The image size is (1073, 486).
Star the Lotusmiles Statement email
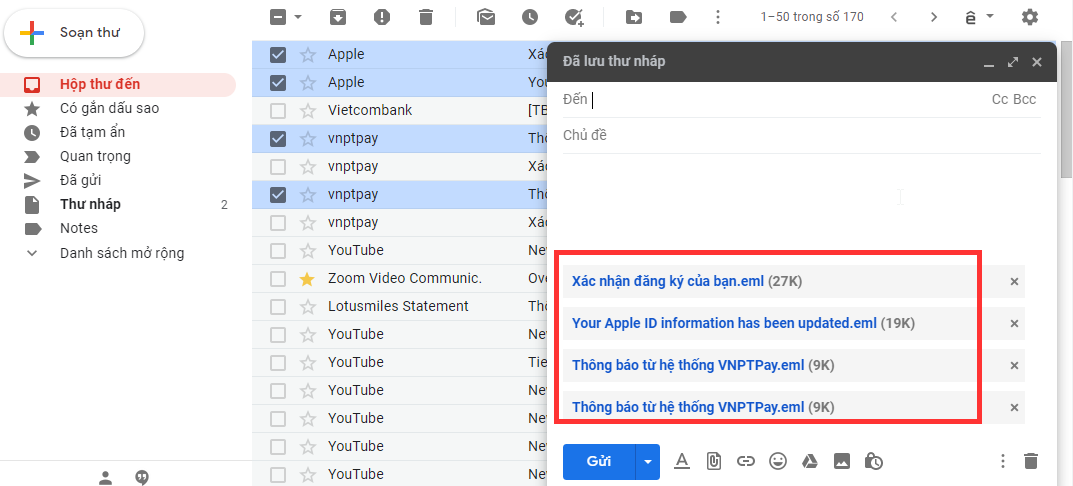click(x=307, y=306)
